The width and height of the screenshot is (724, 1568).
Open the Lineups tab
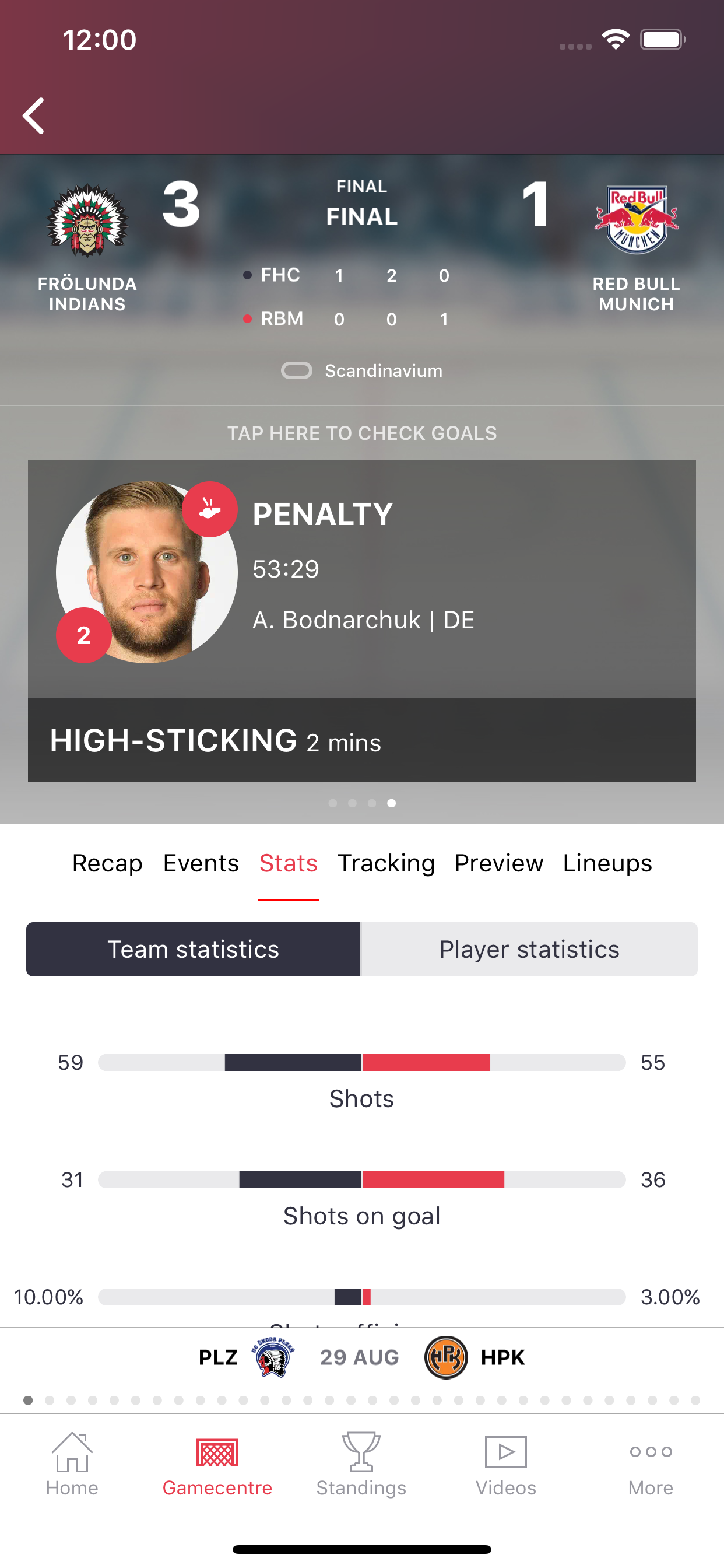(607, 863)
